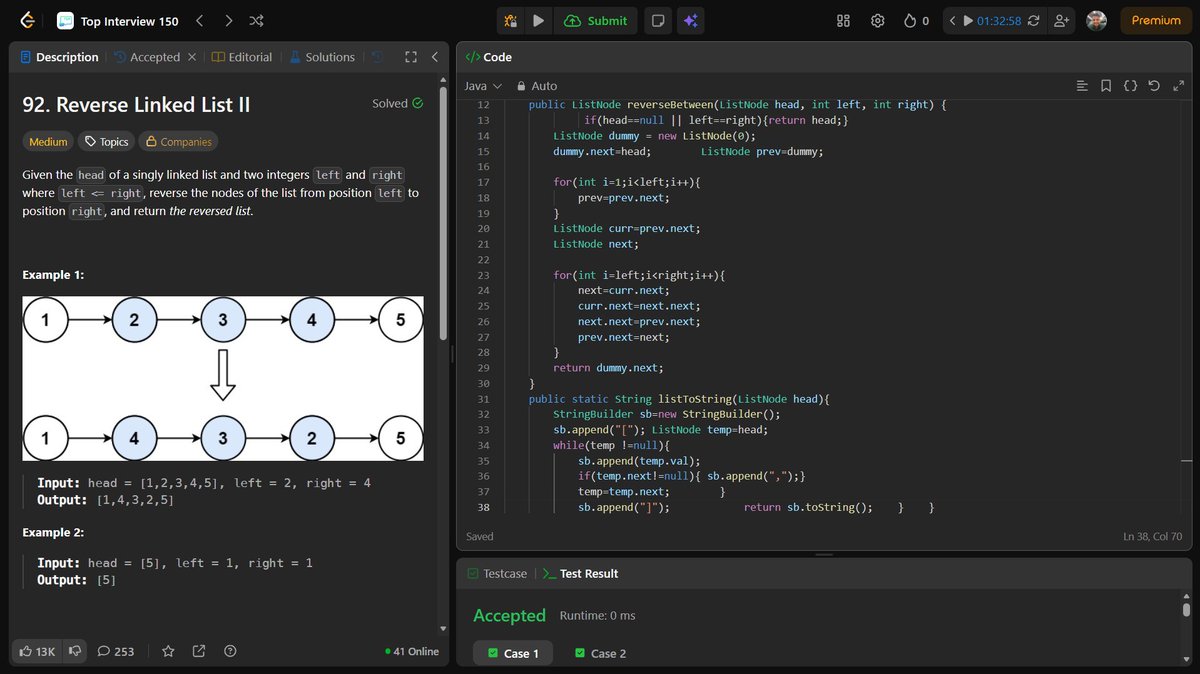
Task: Reset code to default with undo icon
Action: click(x=1154, y=86)
